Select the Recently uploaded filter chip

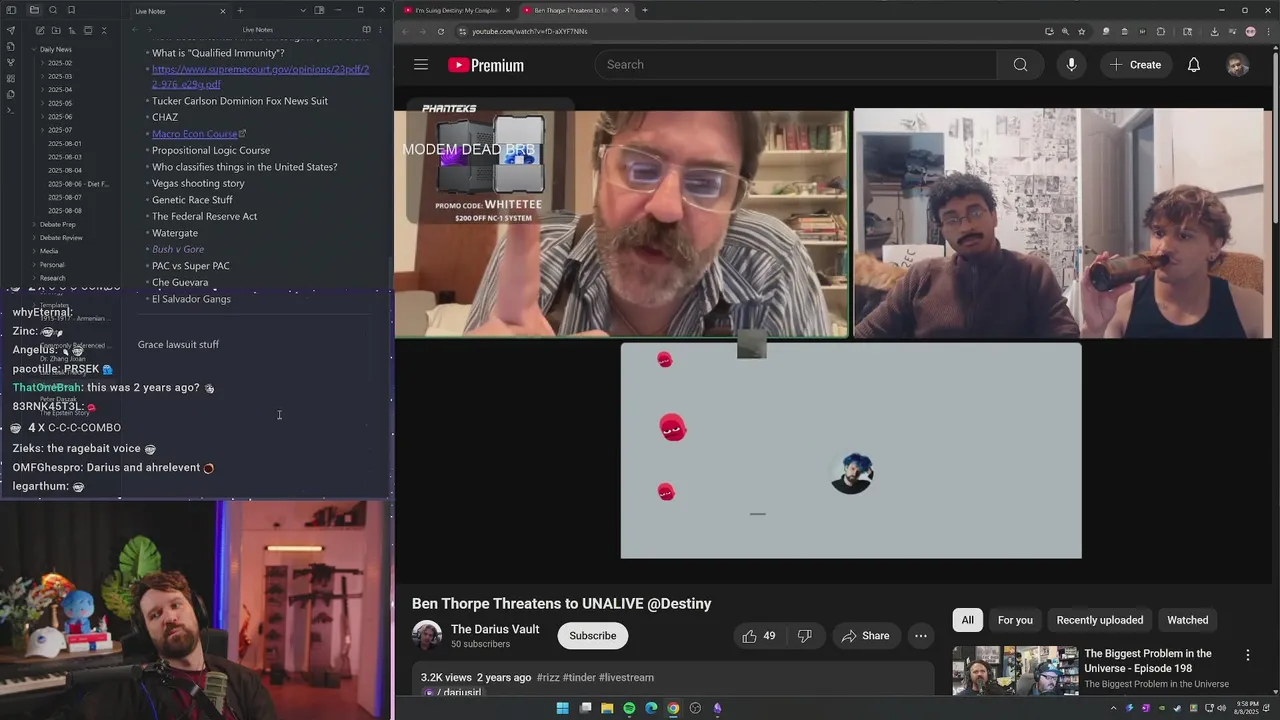pos(1100,620)
